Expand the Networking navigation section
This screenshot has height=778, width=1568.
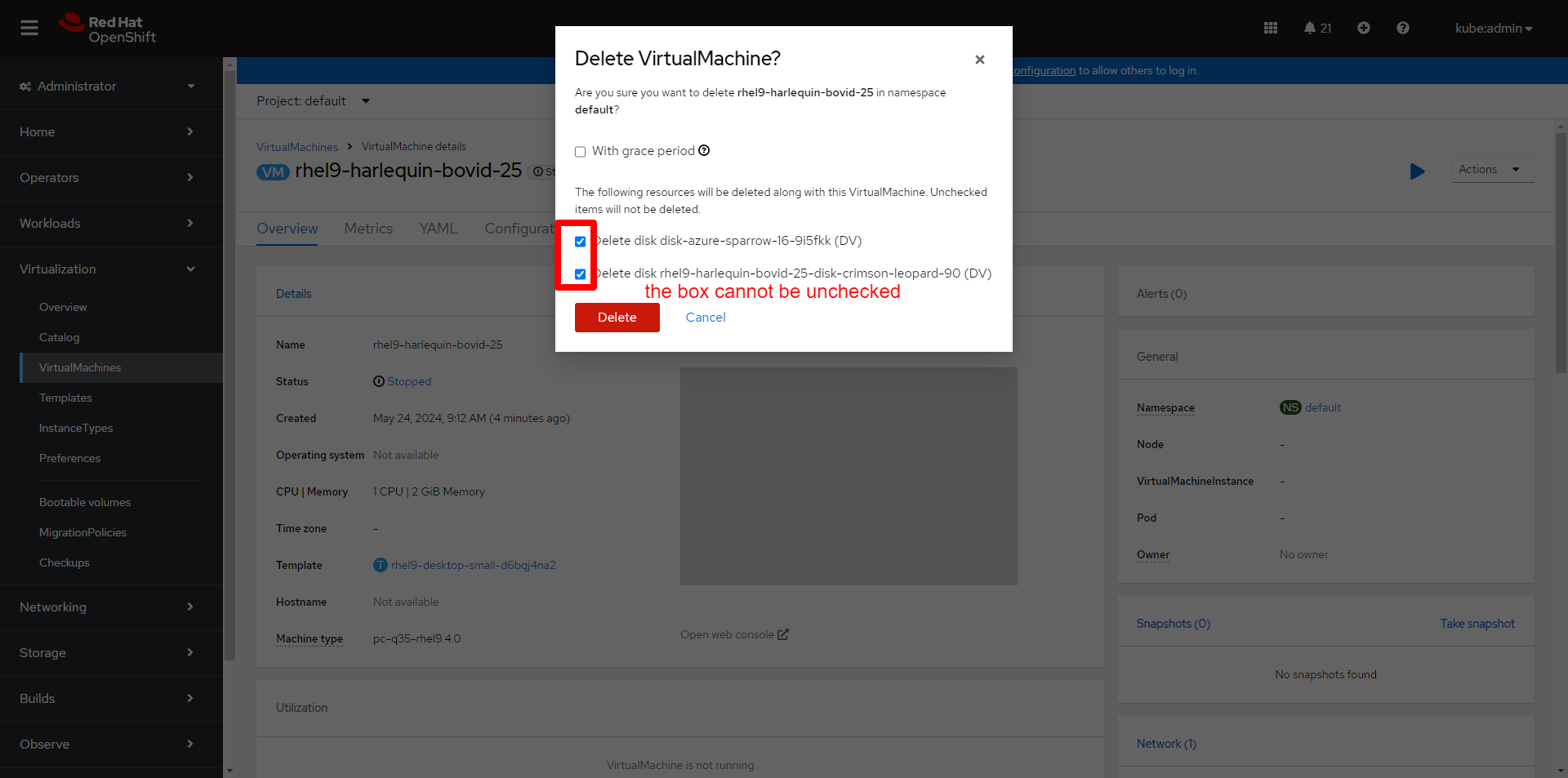(111, 607)
